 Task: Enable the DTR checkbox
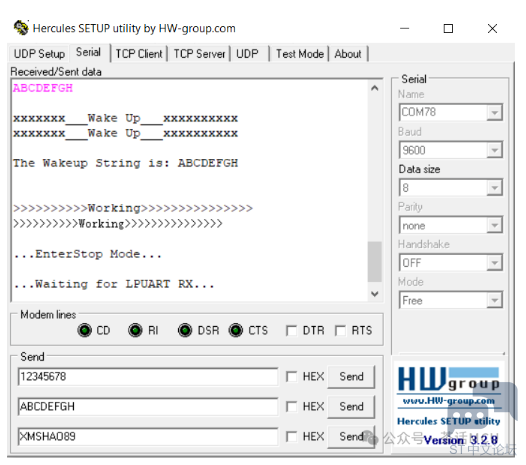(291, 330)
